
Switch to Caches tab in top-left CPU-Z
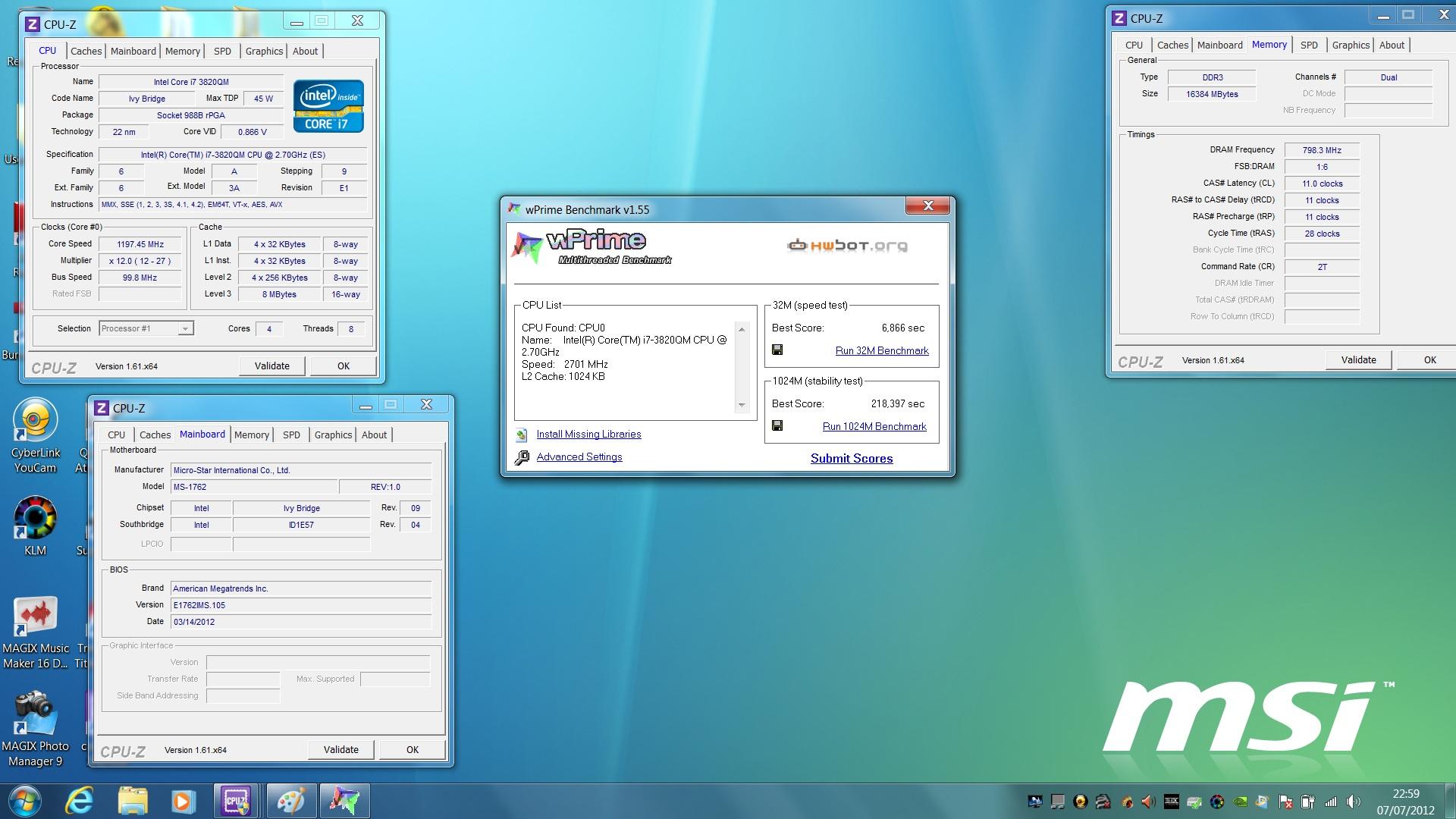pyautogui.click(x=86, y=51)
